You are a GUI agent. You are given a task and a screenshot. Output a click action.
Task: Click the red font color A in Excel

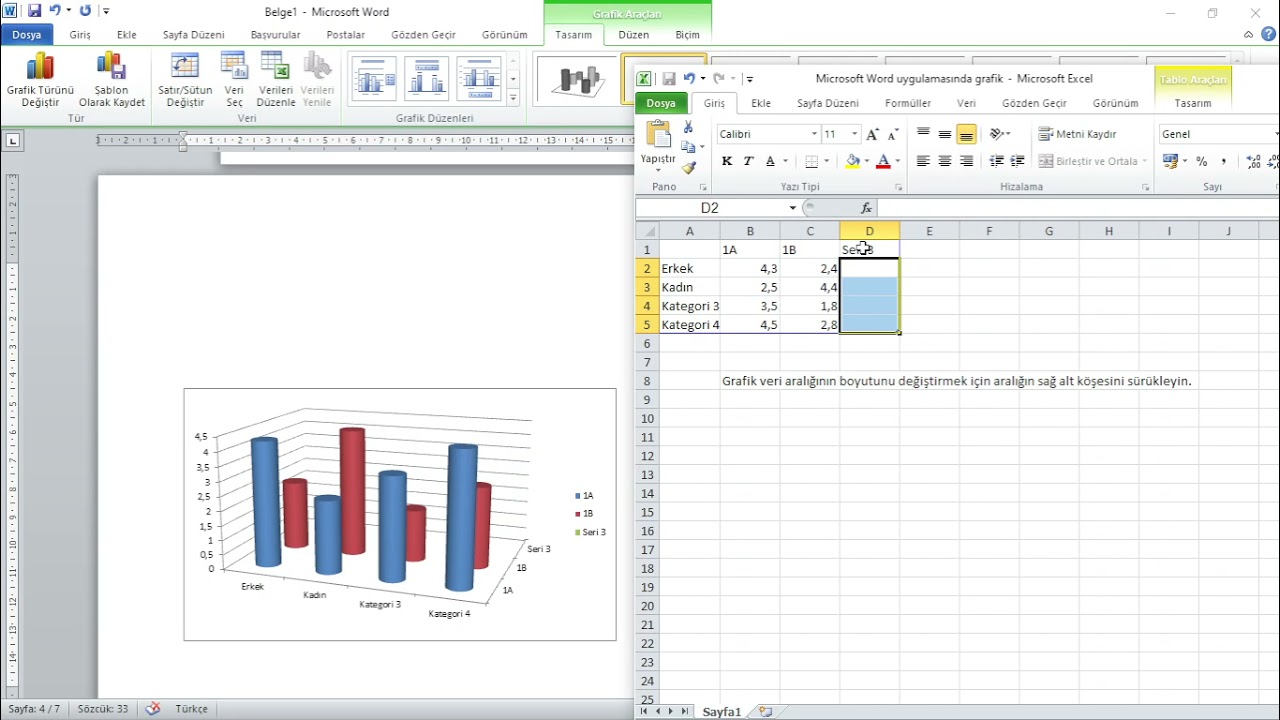[x=883, y=161]
